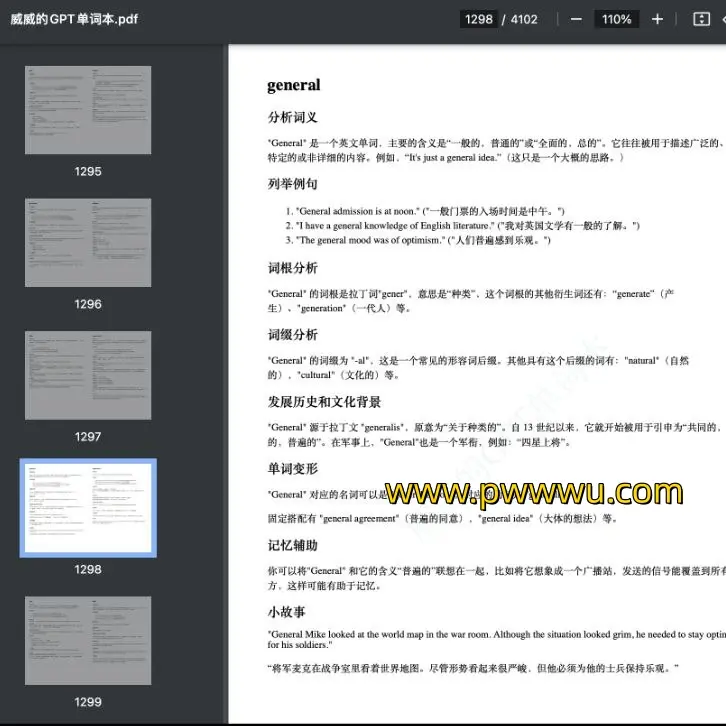Click the PDF file title text

coord(74,19)
